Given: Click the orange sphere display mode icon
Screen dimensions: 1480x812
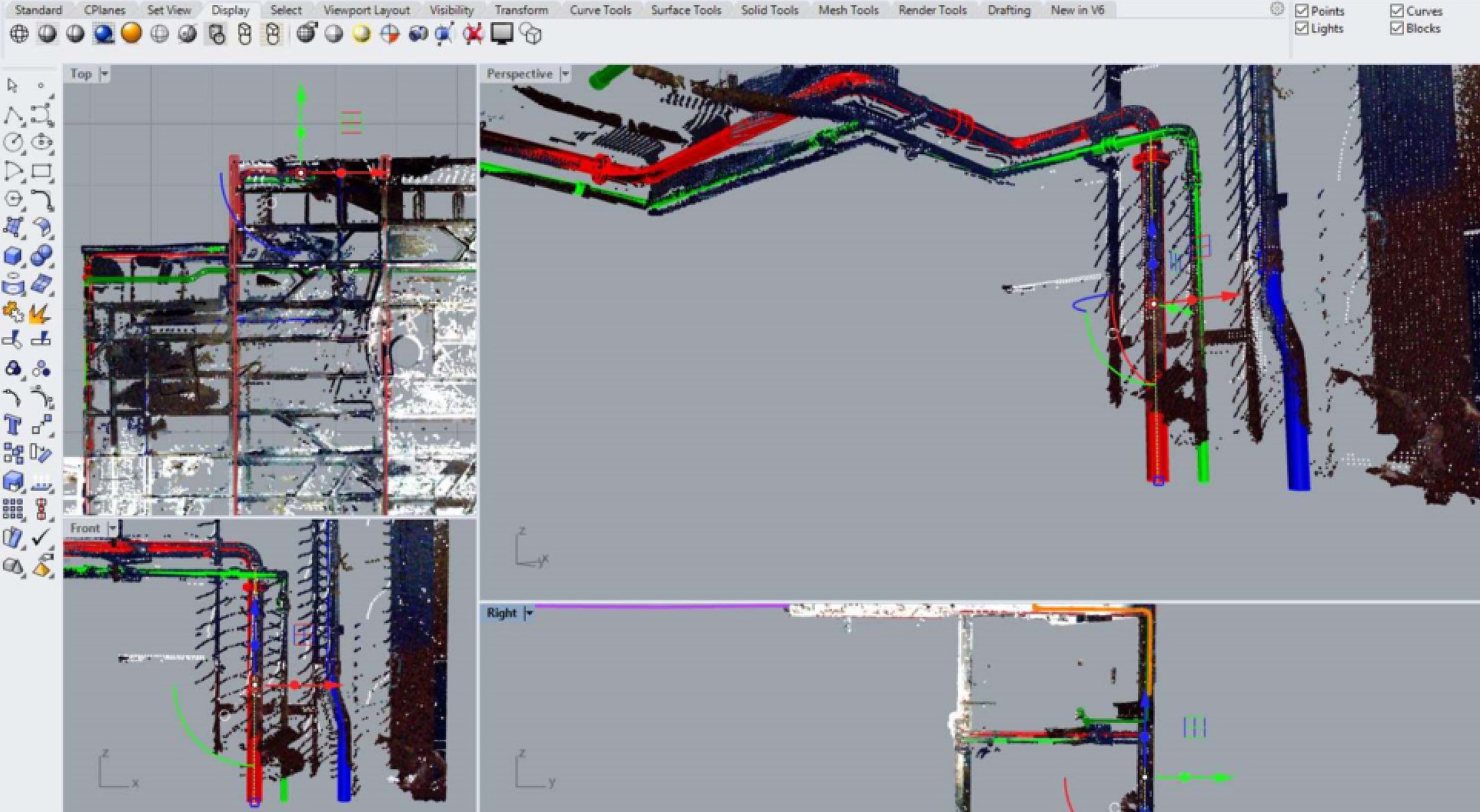Looking at the screenshot, I should pos(131,33).
